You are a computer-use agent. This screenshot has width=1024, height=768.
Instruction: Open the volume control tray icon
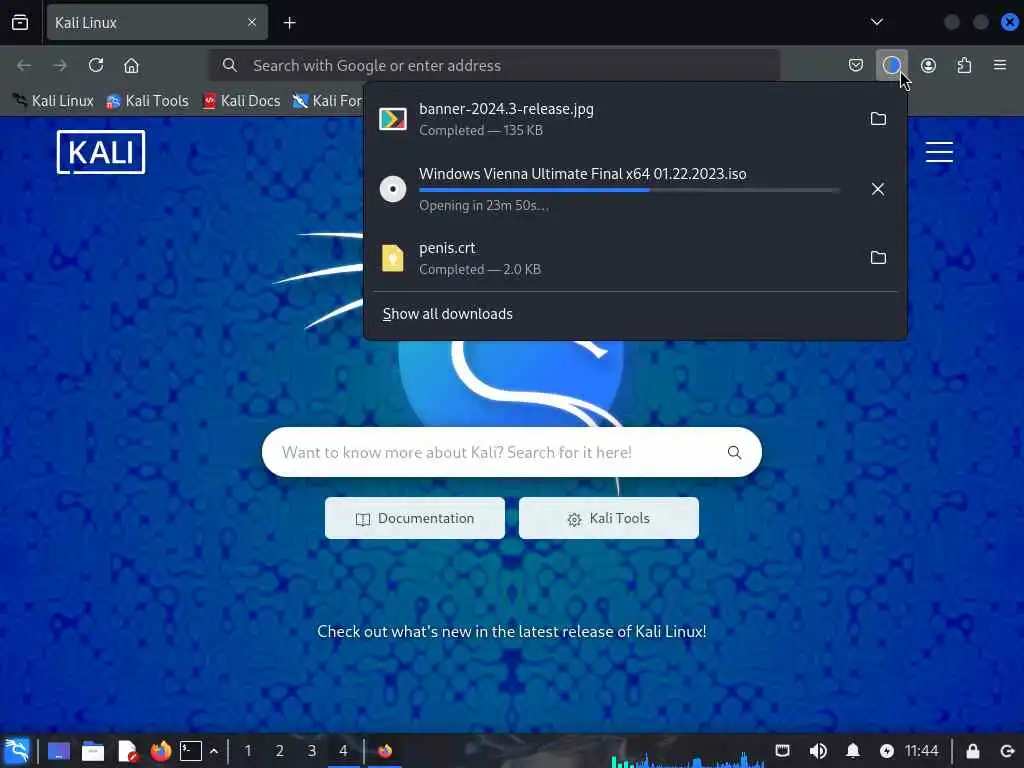tap(818, 751)
